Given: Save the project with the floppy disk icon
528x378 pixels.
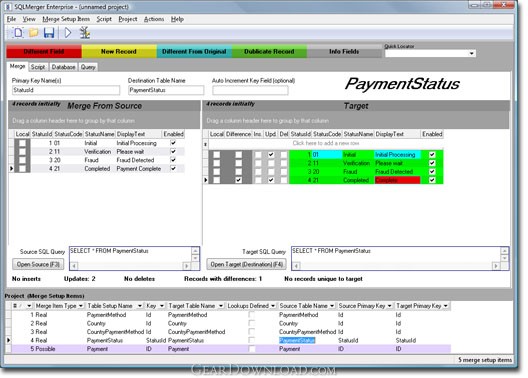Looking at the screenshot, I should pyautogui.click(x=49, y=33).
